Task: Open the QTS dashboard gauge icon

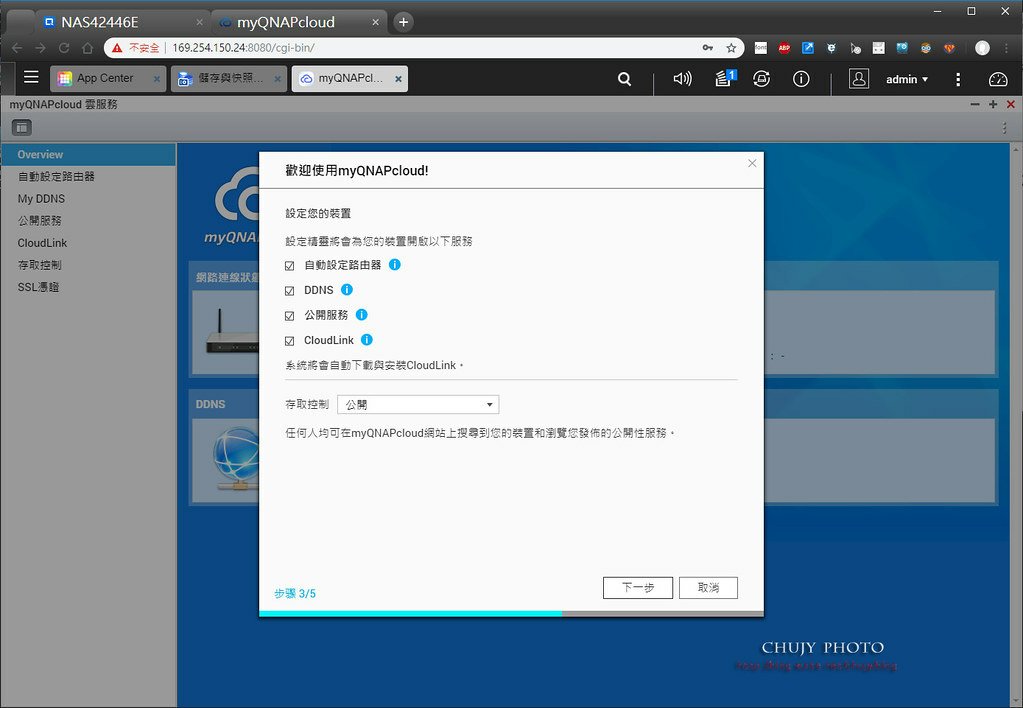Action: 998,79
